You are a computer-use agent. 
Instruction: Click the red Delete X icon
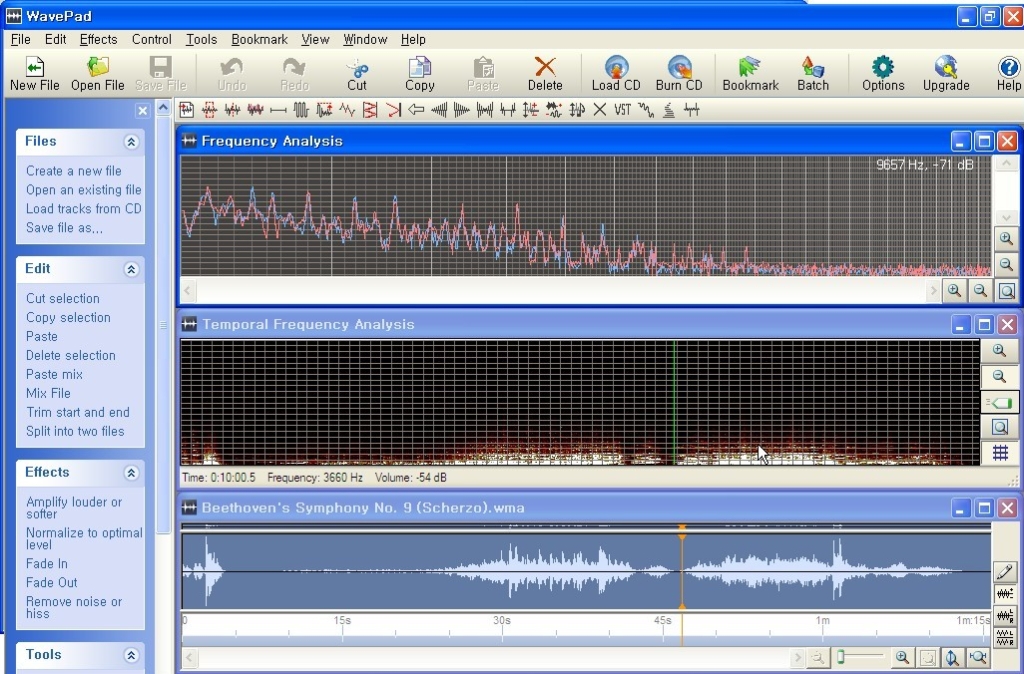pyautogui.click(x=545, y=73)
